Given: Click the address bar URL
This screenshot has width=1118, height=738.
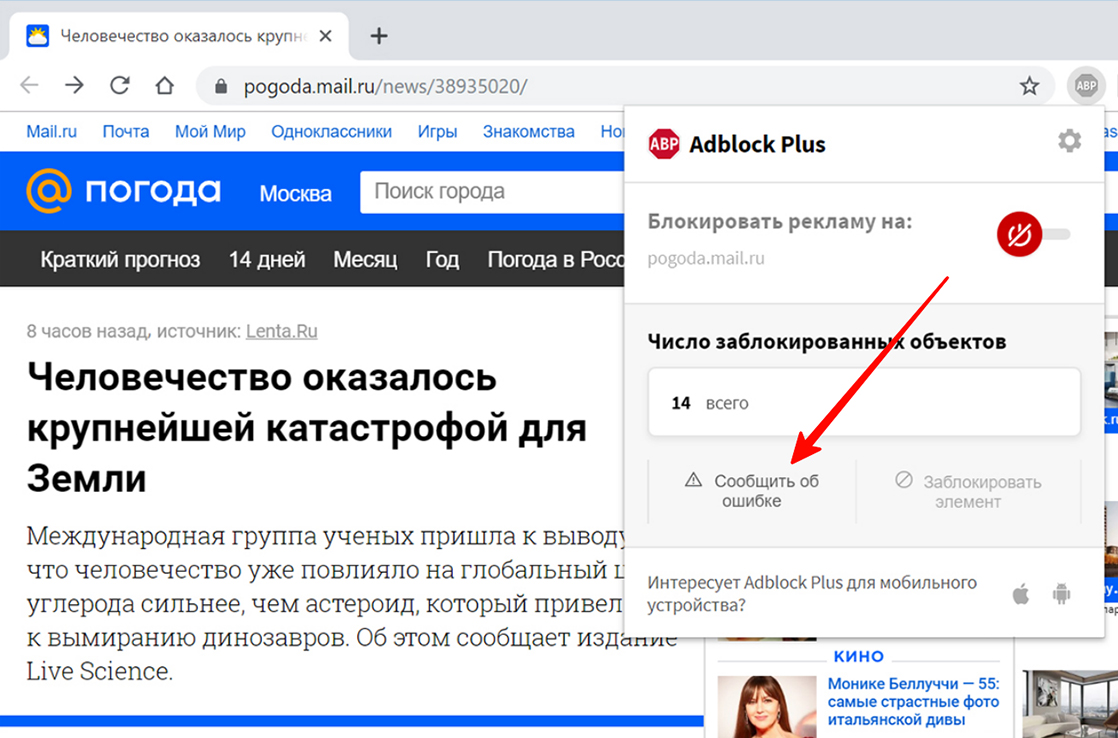Looking at the screenshot, I should [385, 87].
